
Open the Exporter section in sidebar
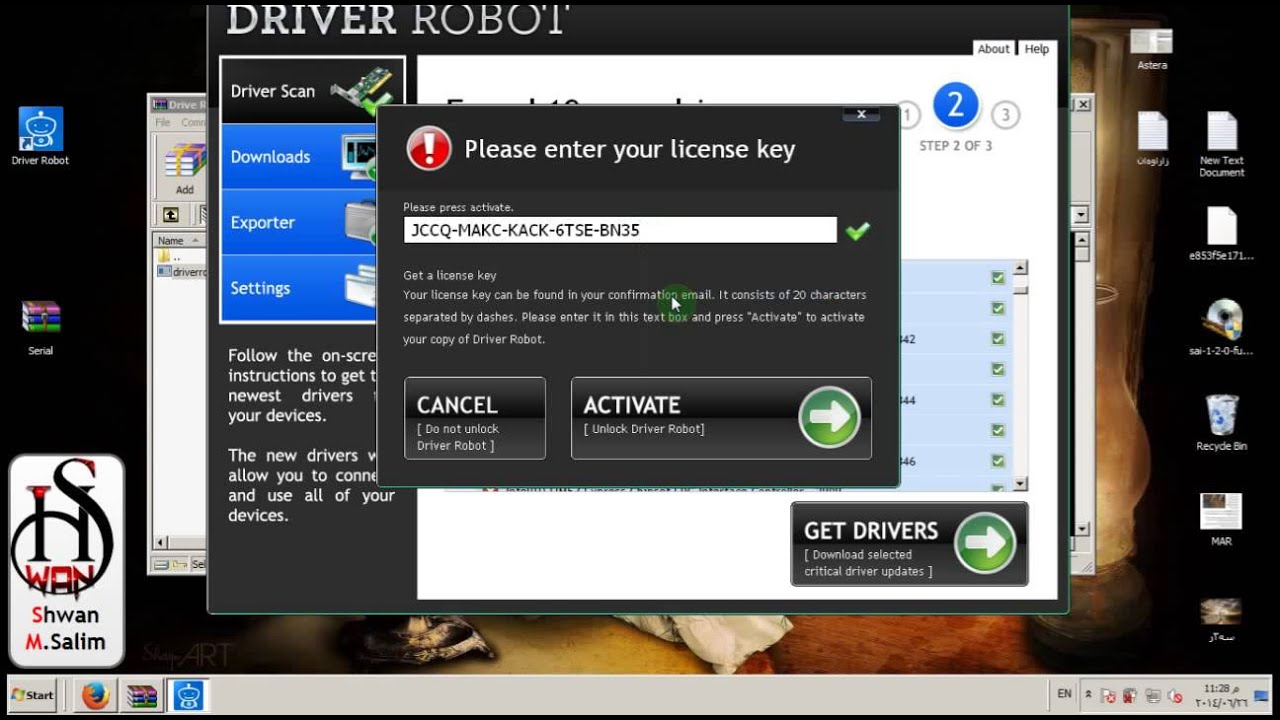pyautogui.click(x=299, y=222)
